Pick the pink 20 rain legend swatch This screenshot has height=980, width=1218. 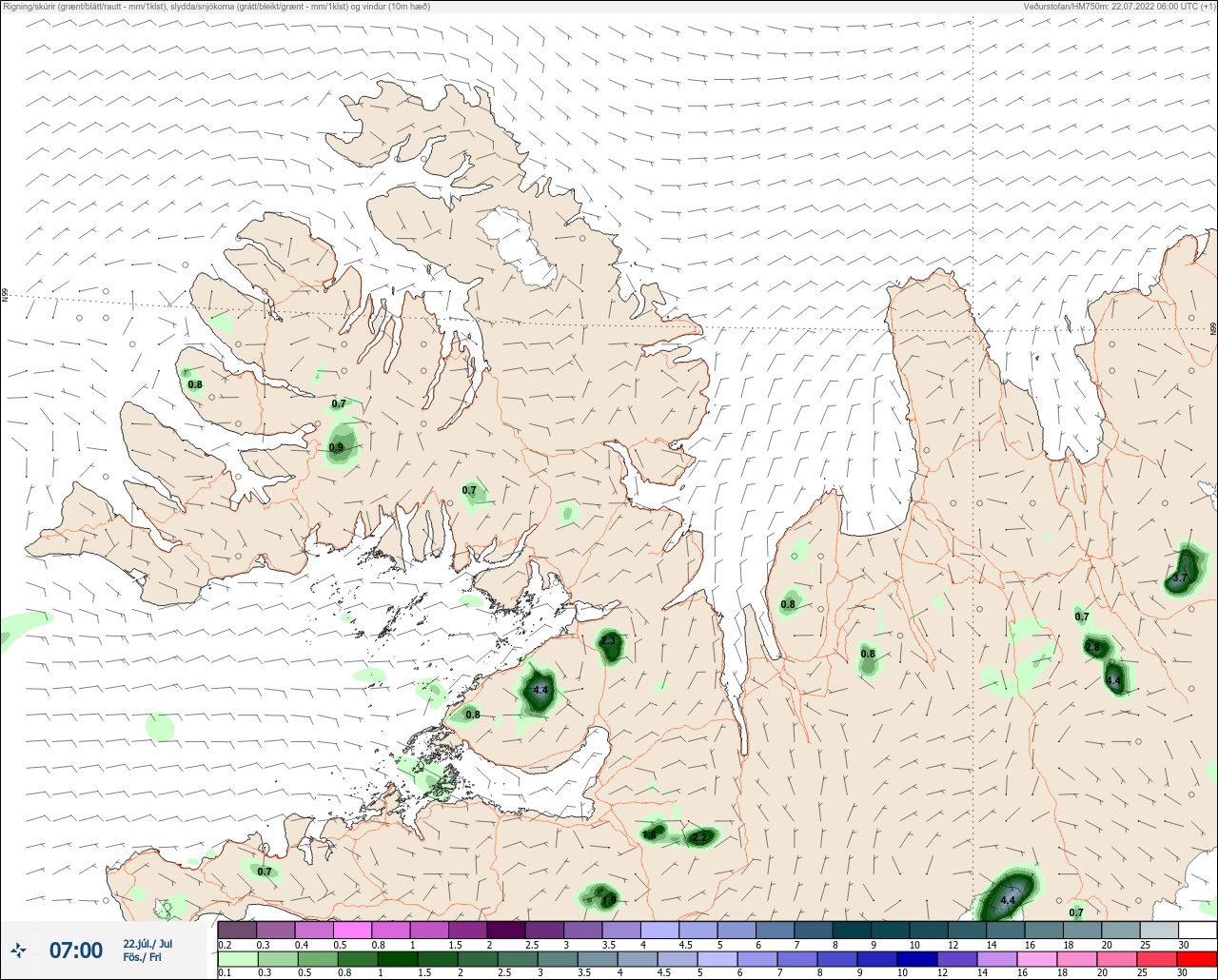[x=1116, y=959]
